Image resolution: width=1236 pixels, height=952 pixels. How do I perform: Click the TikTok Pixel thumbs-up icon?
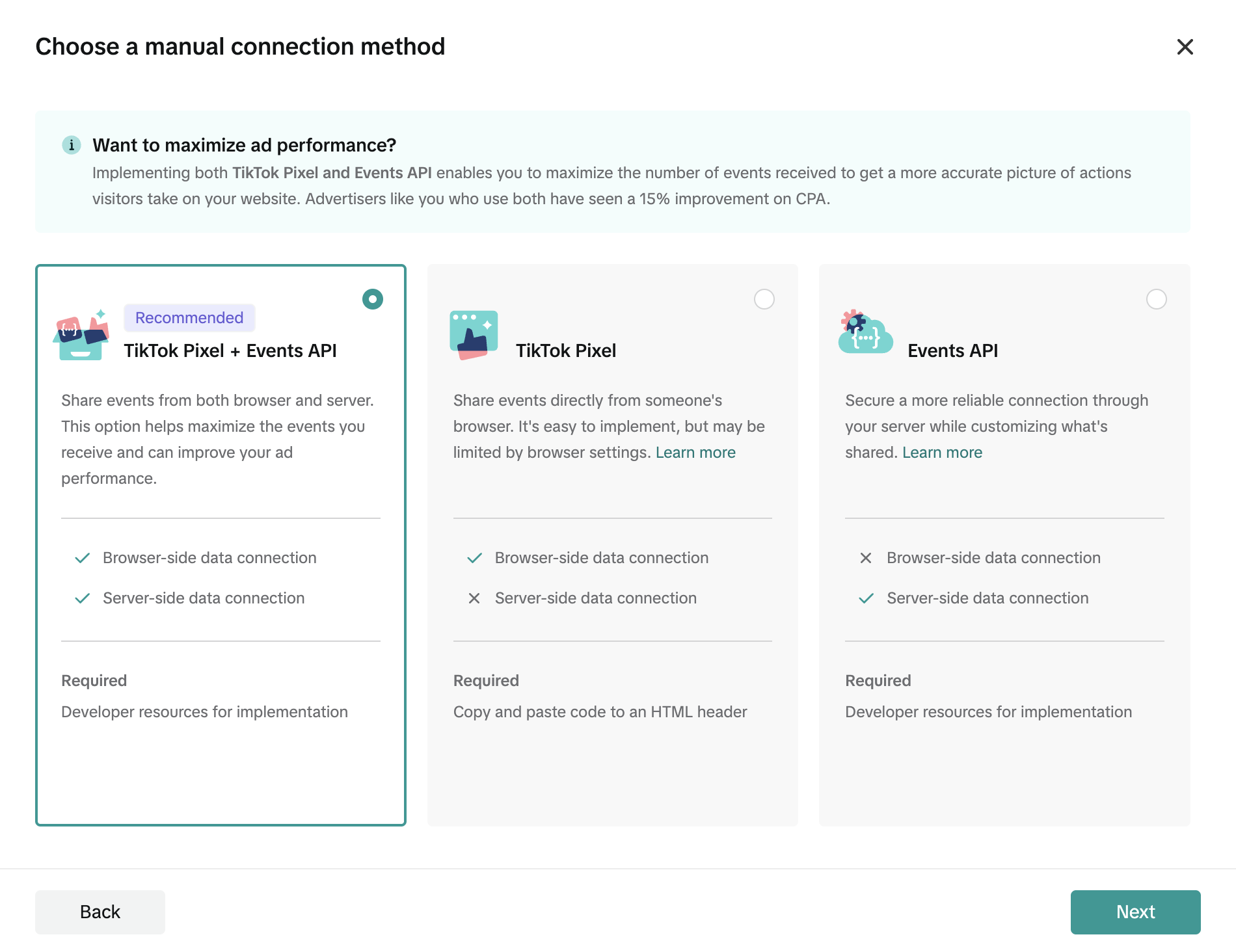point(474,335)
